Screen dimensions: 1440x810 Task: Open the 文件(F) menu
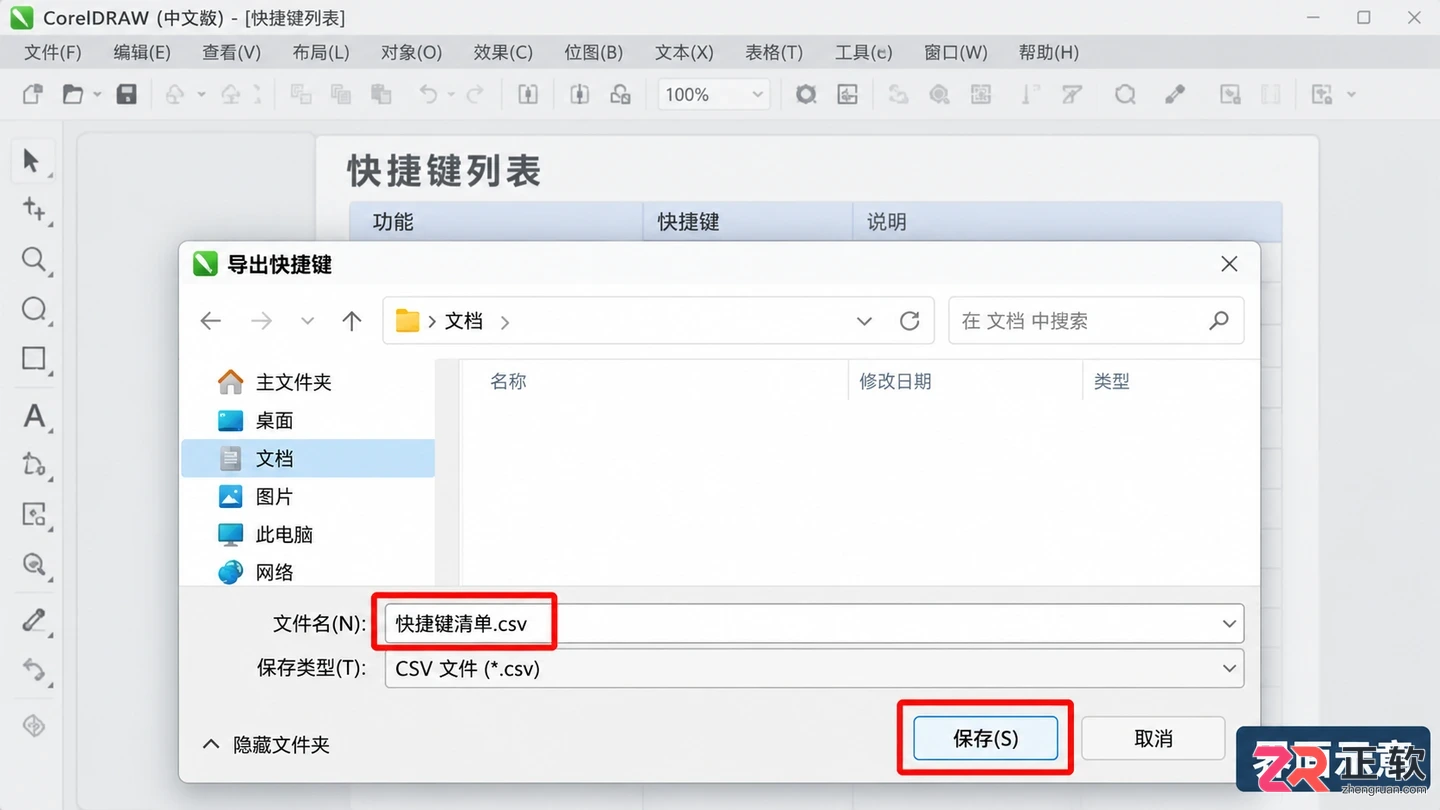(53, 52)
